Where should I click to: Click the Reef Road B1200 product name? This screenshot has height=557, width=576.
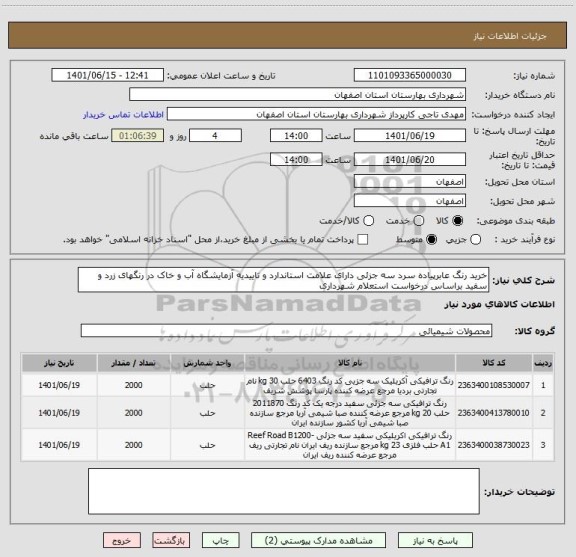tap(350, 445)
